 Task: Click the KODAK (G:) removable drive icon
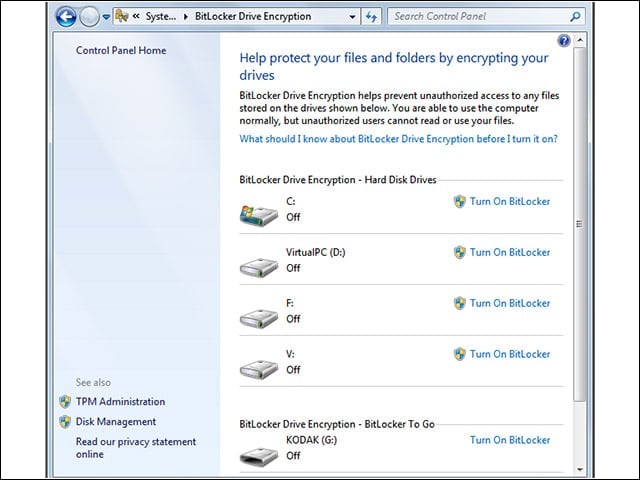(259, 456)
